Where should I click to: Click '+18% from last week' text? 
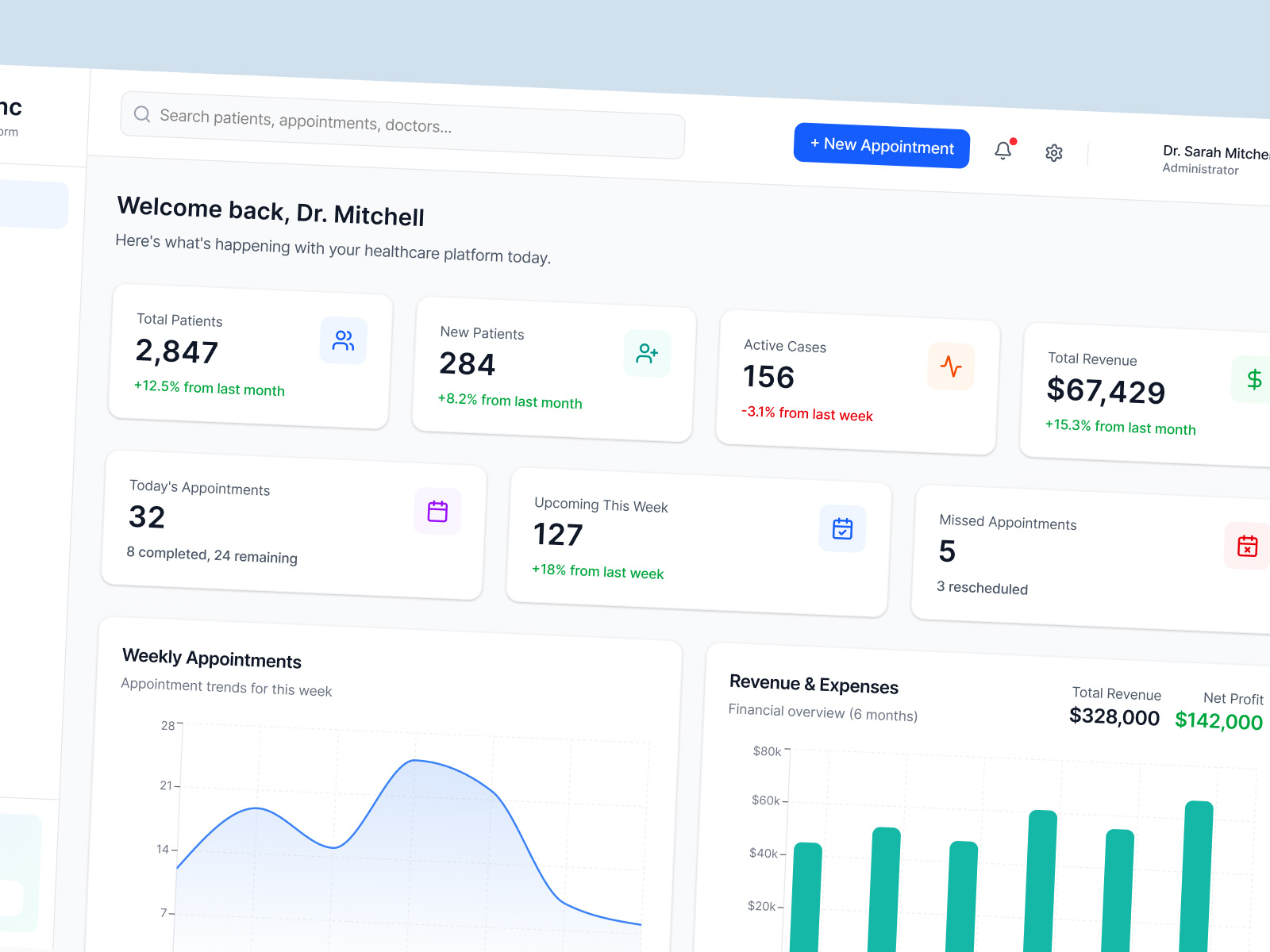[598, 571]
